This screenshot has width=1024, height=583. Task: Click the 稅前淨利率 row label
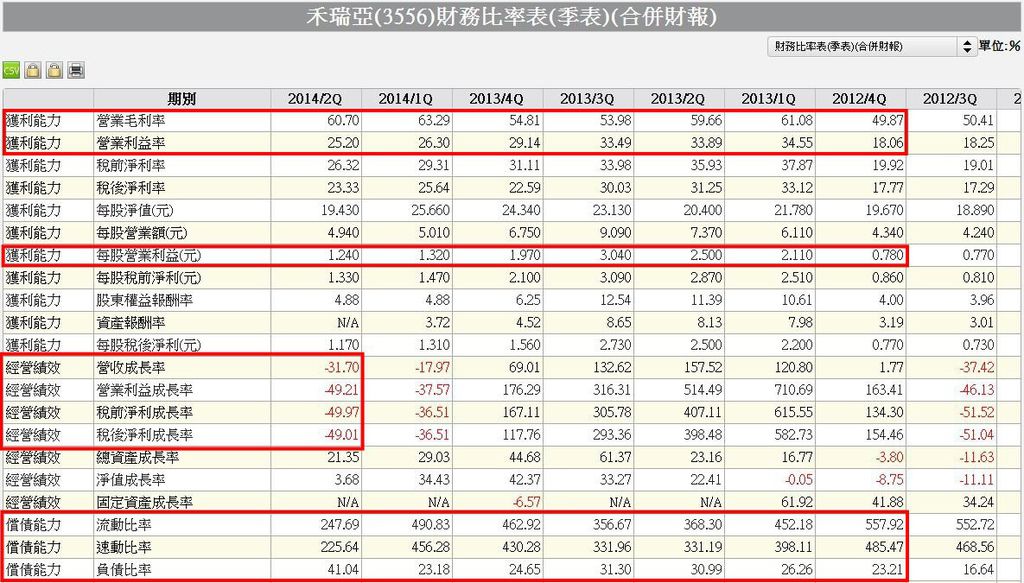(131, 166)
